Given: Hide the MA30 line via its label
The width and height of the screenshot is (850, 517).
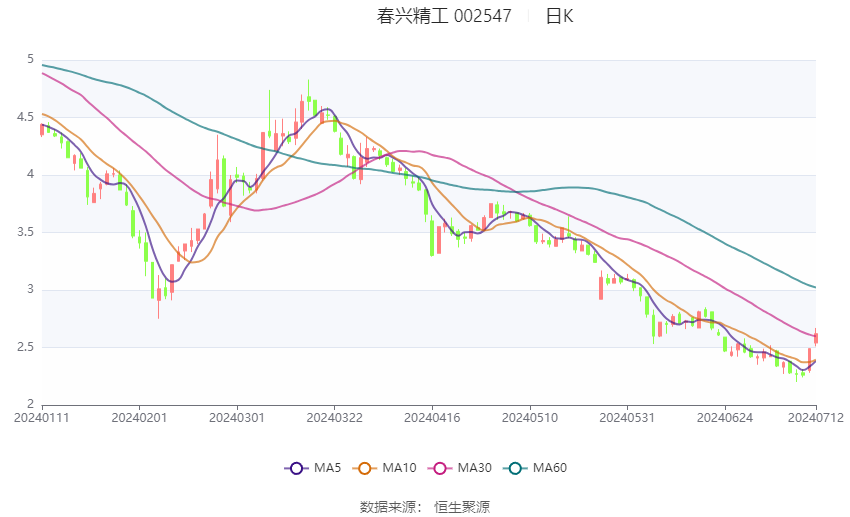Looking at the screenshot, I should tap(474, 468).
